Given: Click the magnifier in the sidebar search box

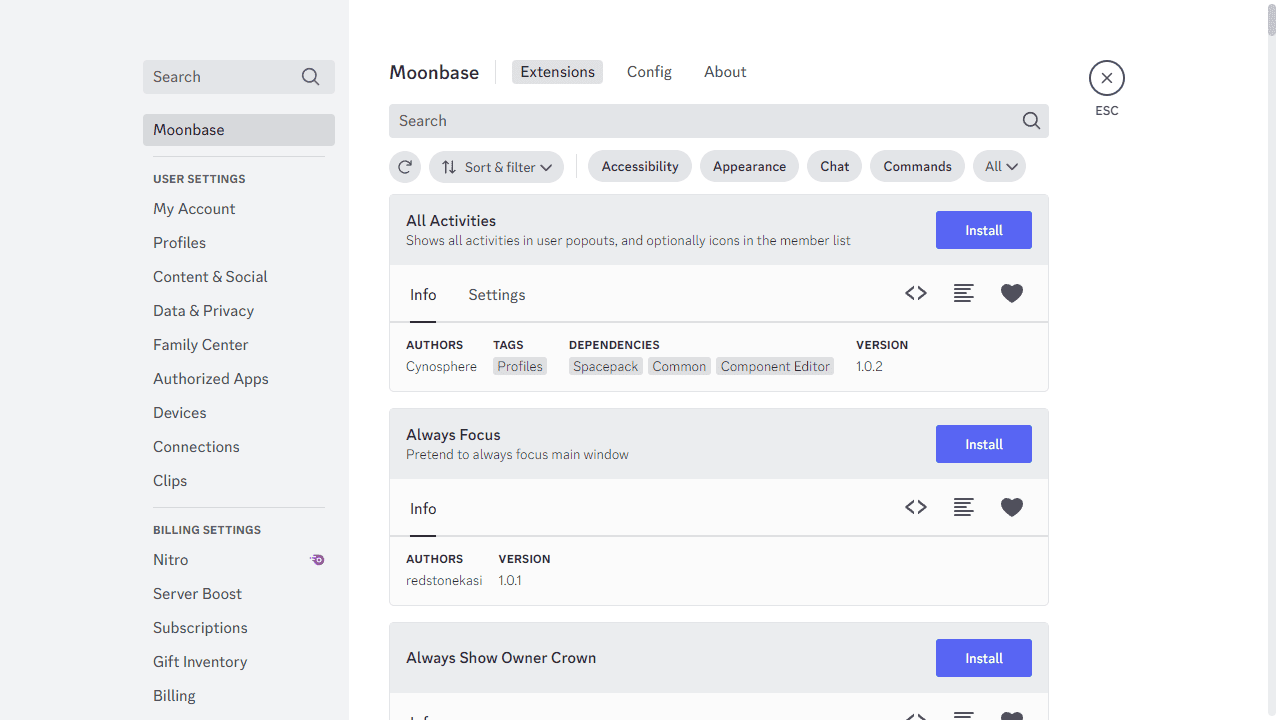Looking at the screenshot, I should pyautogui.click(x=311, y=77).
